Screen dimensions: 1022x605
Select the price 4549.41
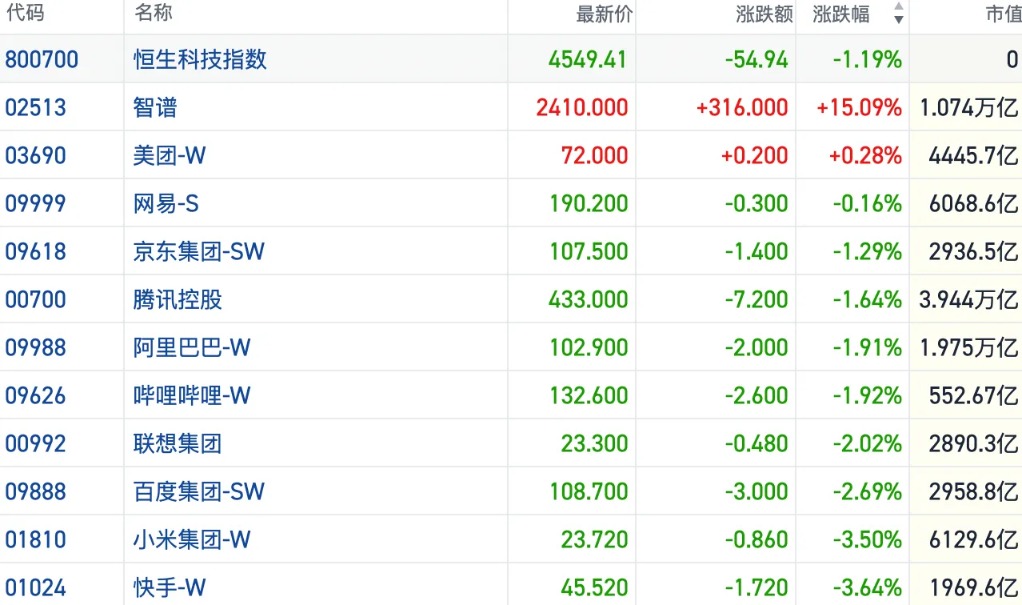click(587, 59)
